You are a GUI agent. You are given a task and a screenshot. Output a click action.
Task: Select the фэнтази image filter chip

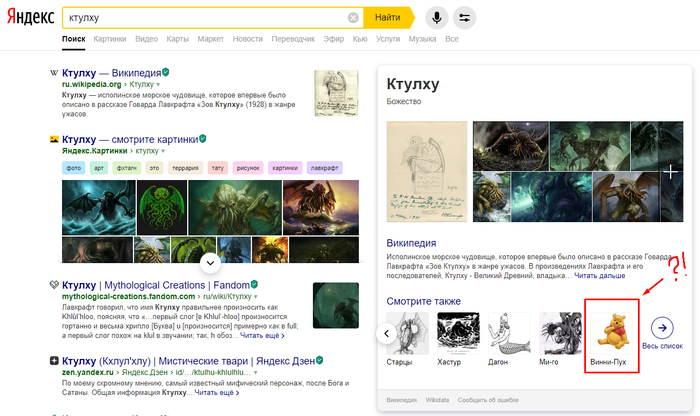(x=125, y=168)
